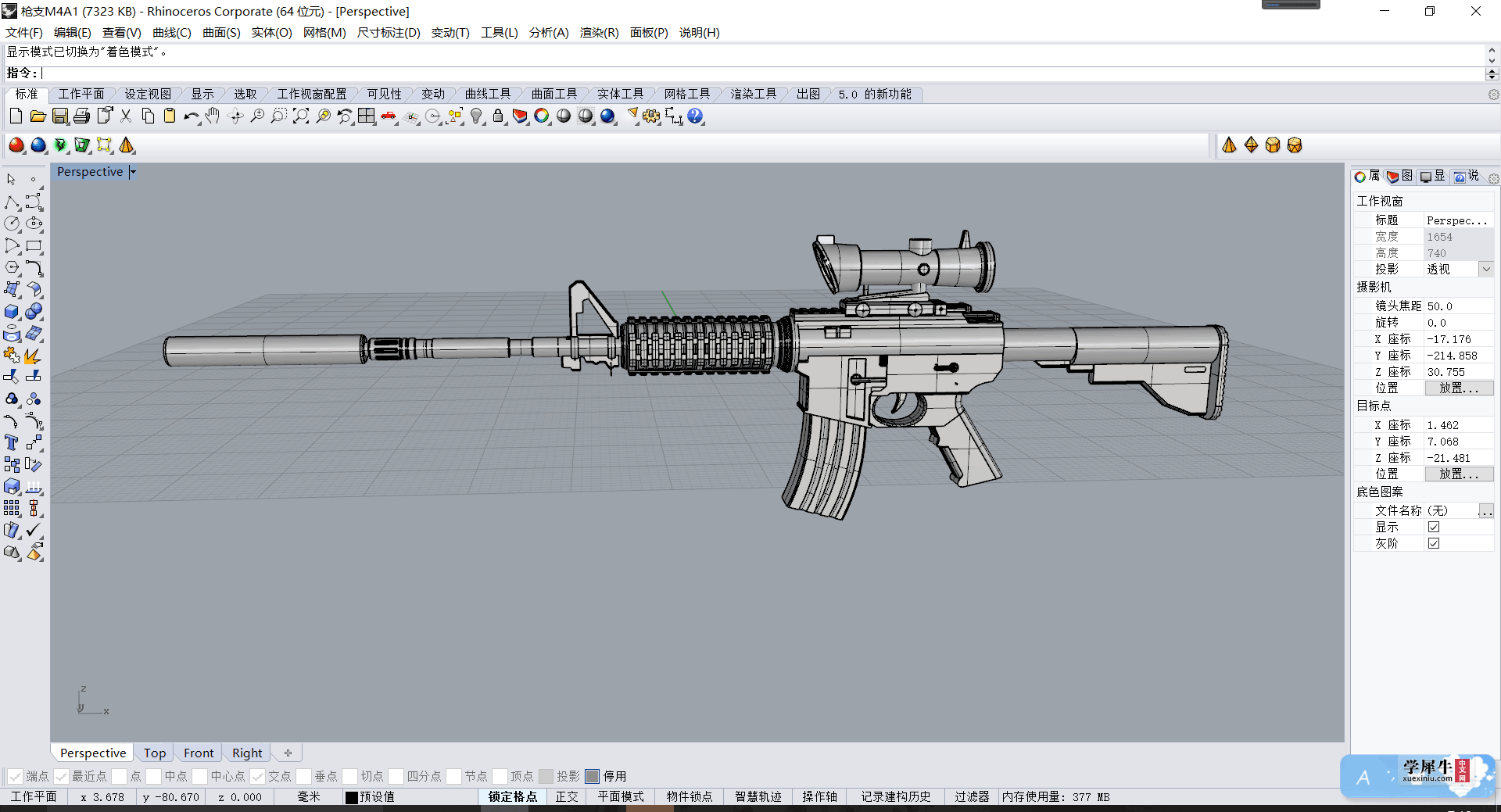Click the wallpaper file browse … button
This screenshot has height=812, width=1501.
[x=1485, y=511]
